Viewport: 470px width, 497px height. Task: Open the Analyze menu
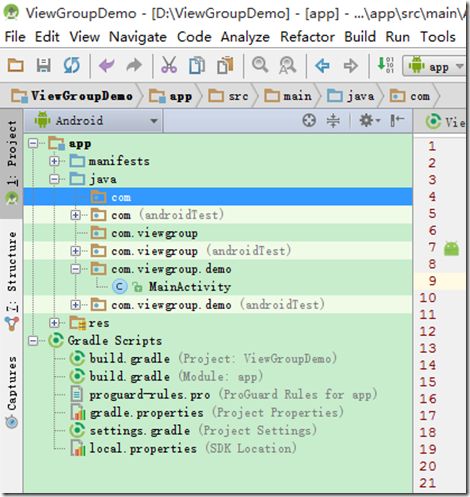point(245,37)
